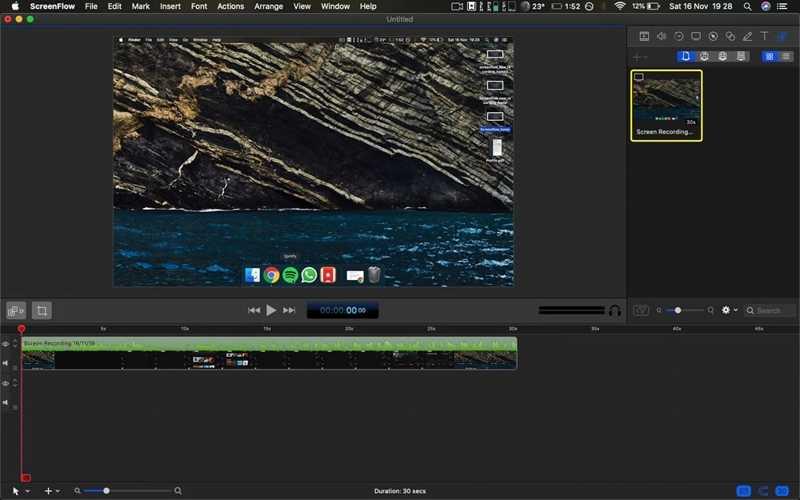The width and height of the screenshot is (800, 500).
Task: Click the red playhead marker on ruler
Action: point(21,329)
